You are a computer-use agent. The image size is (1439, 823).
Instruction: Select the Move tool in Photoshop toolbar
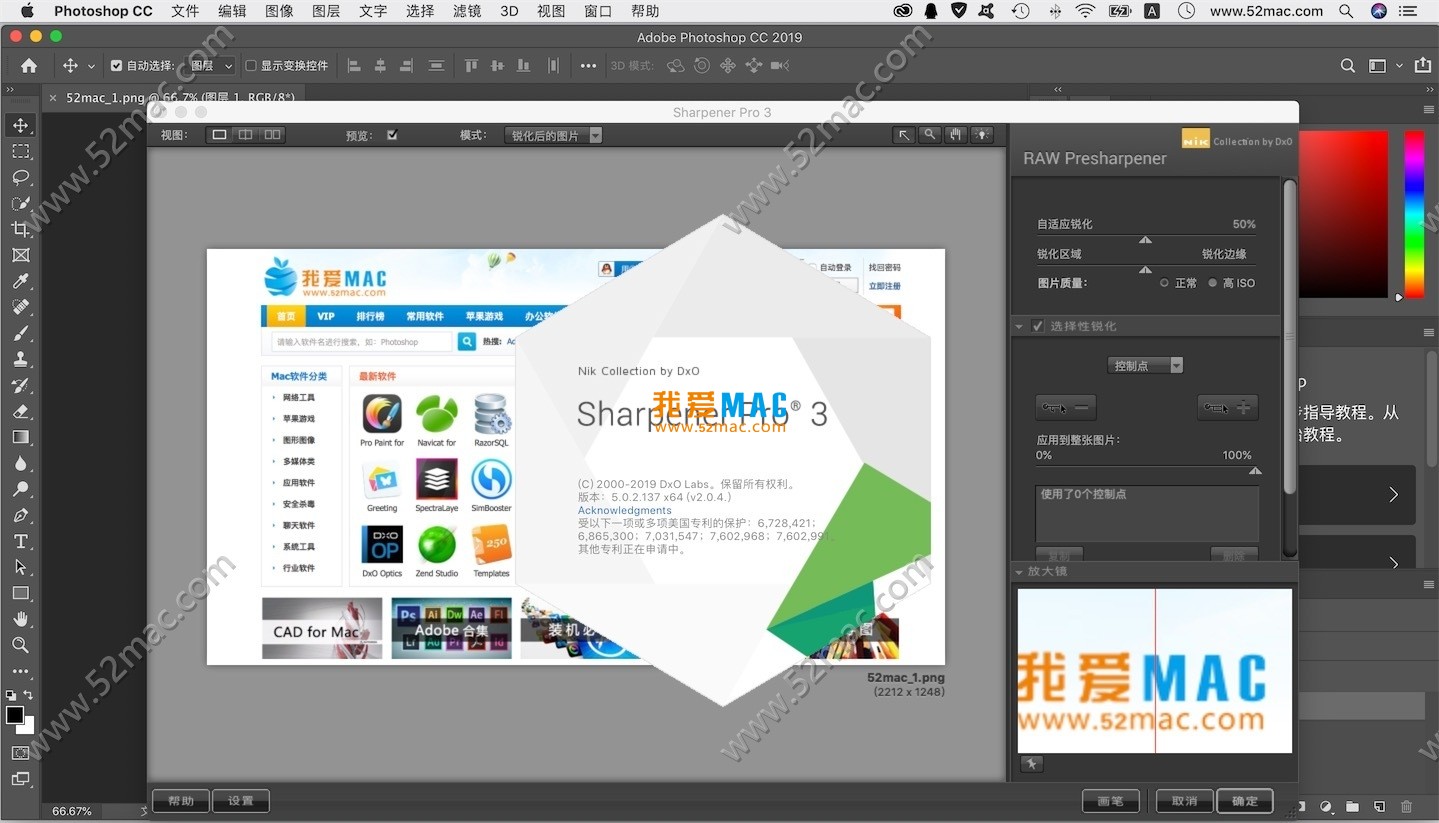(x=20, y=125)
